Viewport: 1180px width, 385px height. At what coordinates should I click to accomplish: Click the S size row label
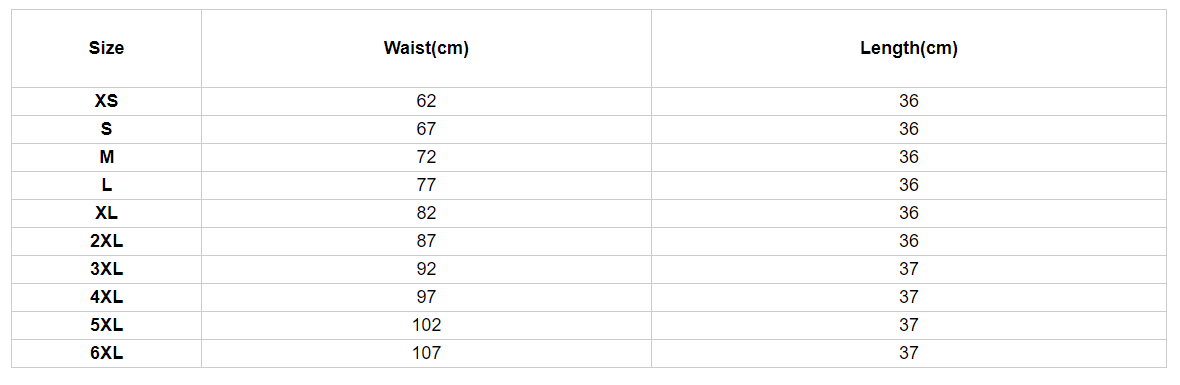tap(106, 129)
